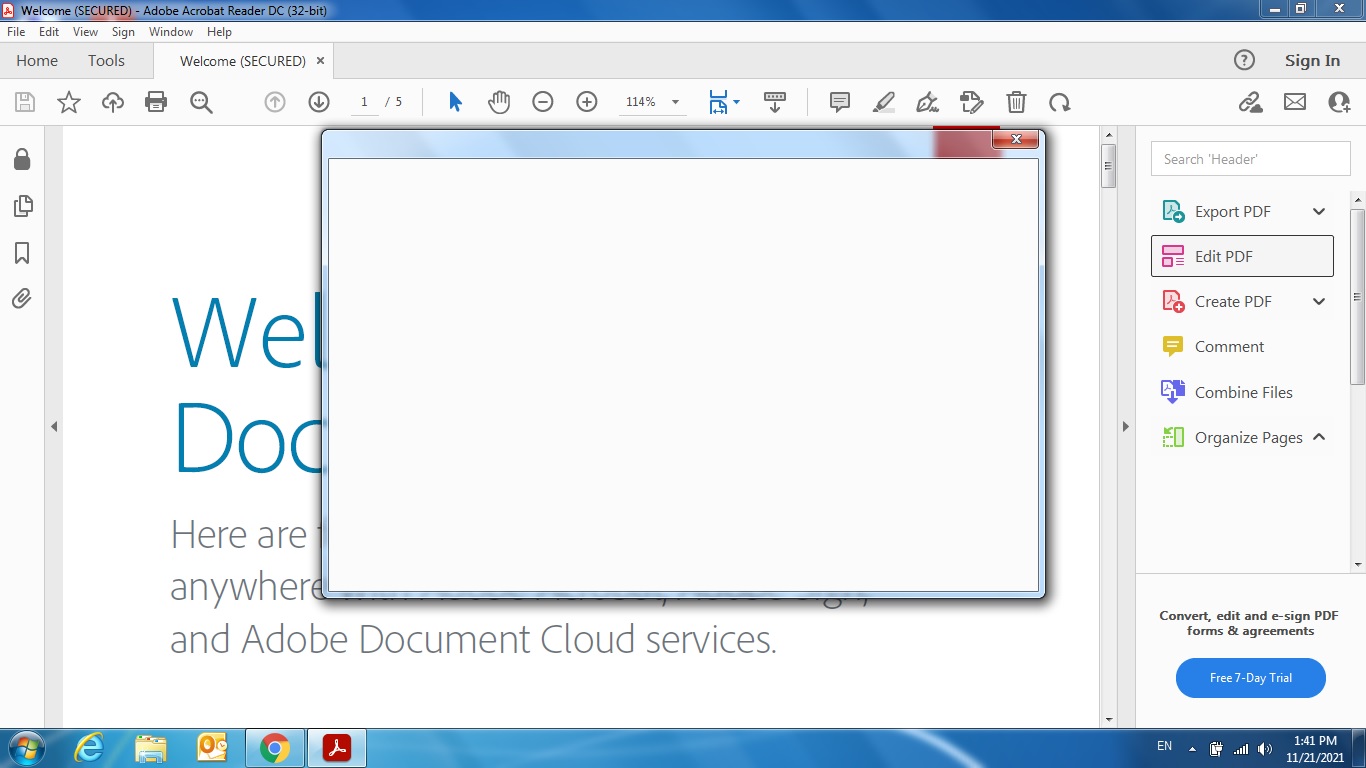Open the Attachments paperclip panel icon
This screenshot has height=768, width=1366.
[x=22, y=299]
